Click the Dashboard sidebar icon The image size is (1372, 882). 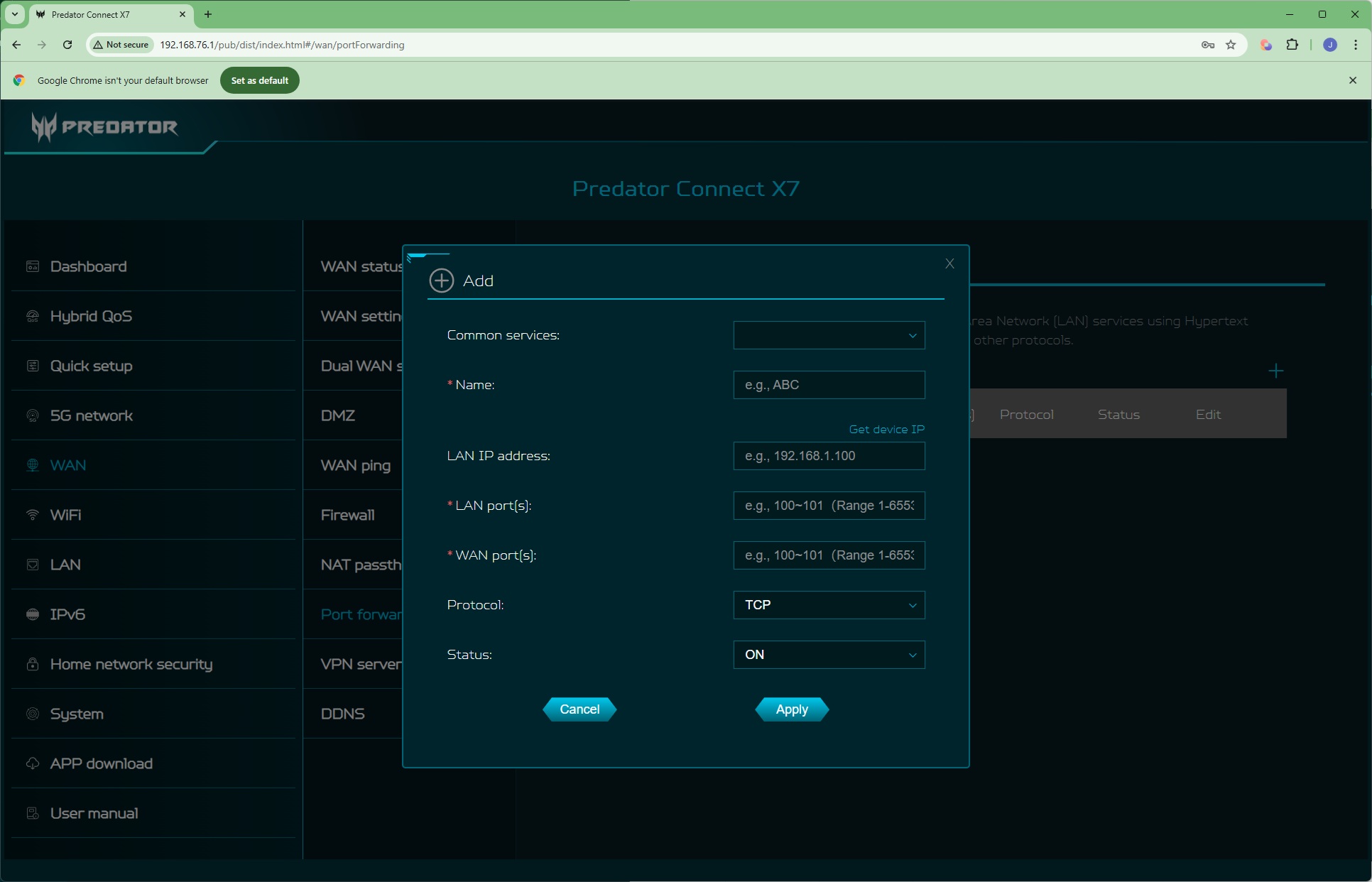pyautogui.click(x=33, y=266)
